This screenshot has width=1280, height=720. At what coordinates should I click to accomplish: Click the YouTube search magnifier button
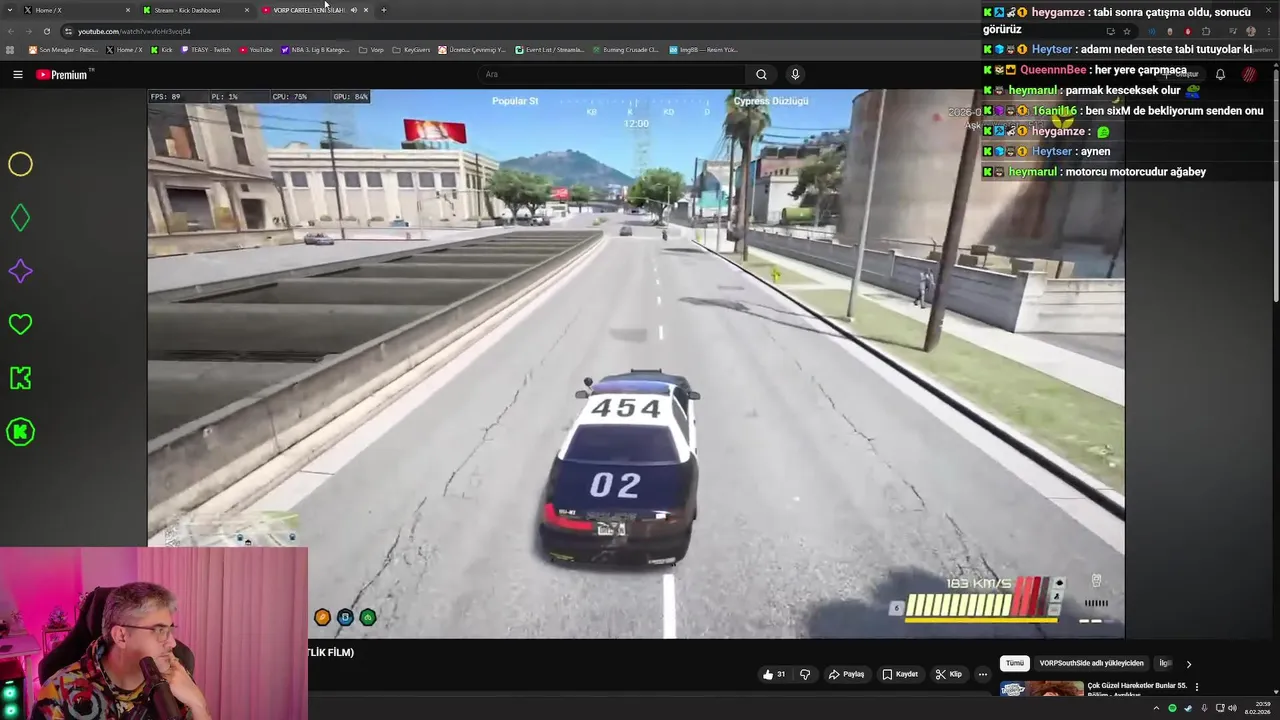click(x=761, y=74)
